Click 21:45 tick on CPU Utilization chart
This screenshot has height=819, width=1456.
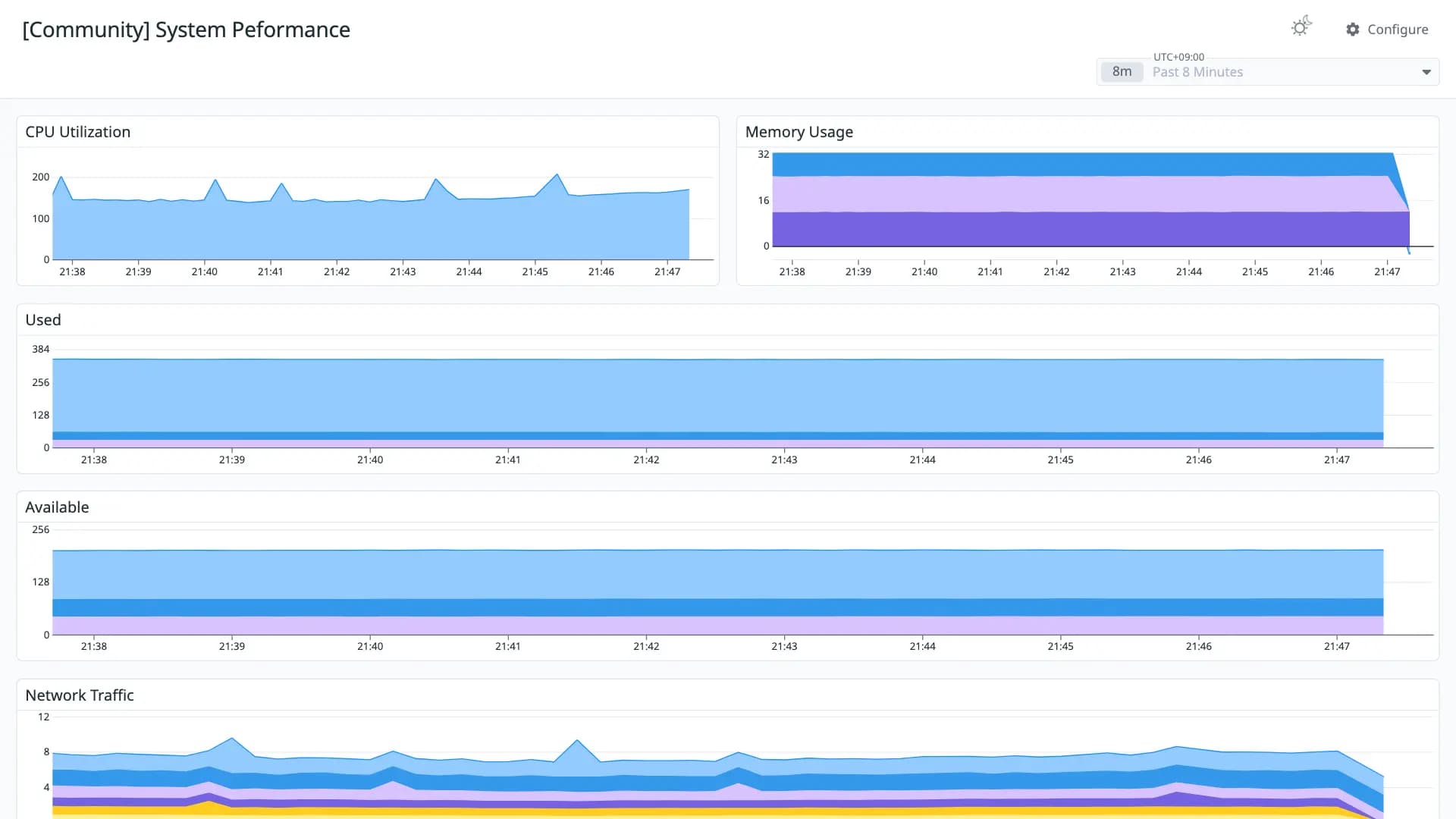click(535, 271)
